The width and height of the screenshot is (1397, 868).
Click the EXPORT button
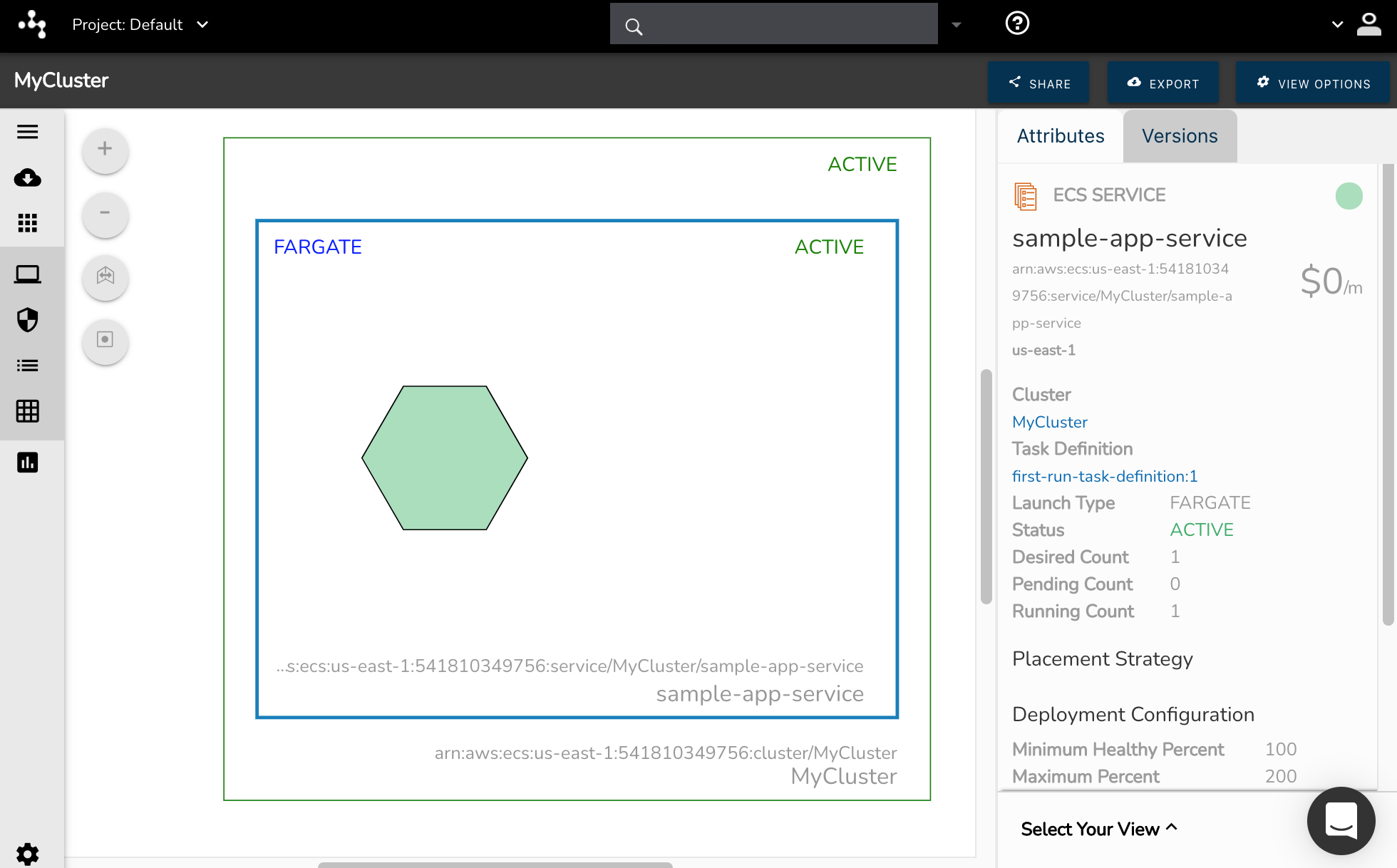pyautogui.click(x=1163, y=83)
